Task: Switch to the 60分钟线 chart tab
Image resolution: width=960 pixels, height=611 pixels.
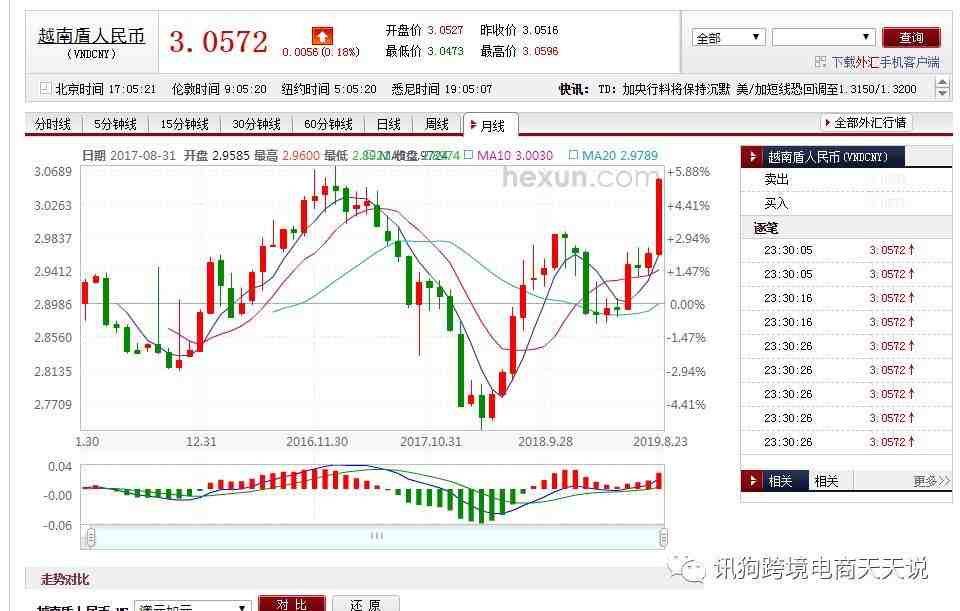Action: (328, 124)
